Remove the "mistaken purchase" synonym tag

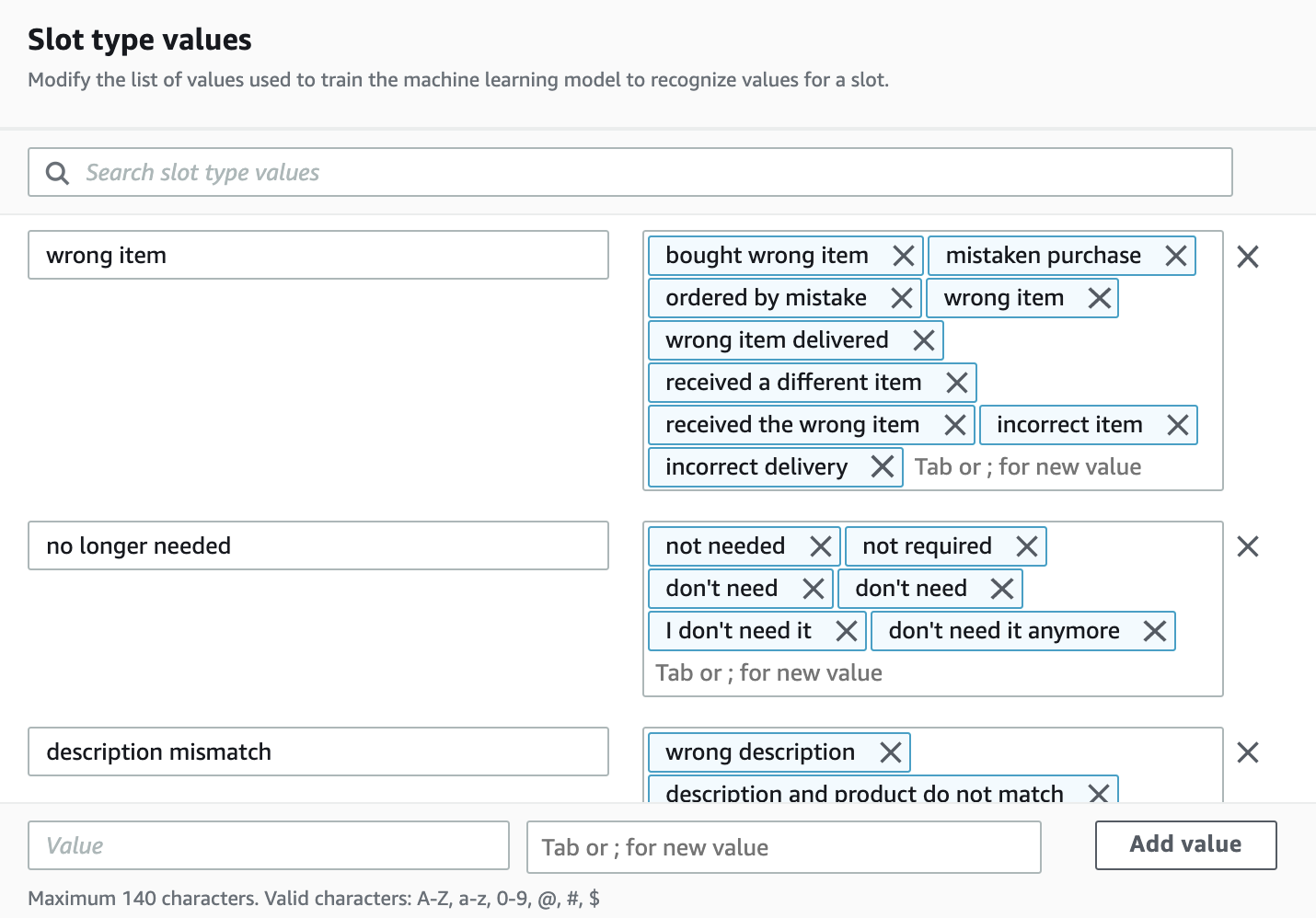coord(1175,256)
